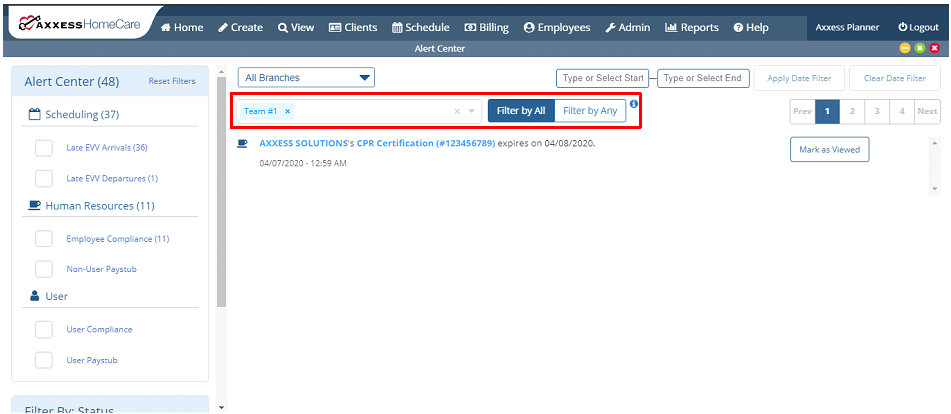Jump to page 4
Screen dimensions: 951x414
coord(902,112)
